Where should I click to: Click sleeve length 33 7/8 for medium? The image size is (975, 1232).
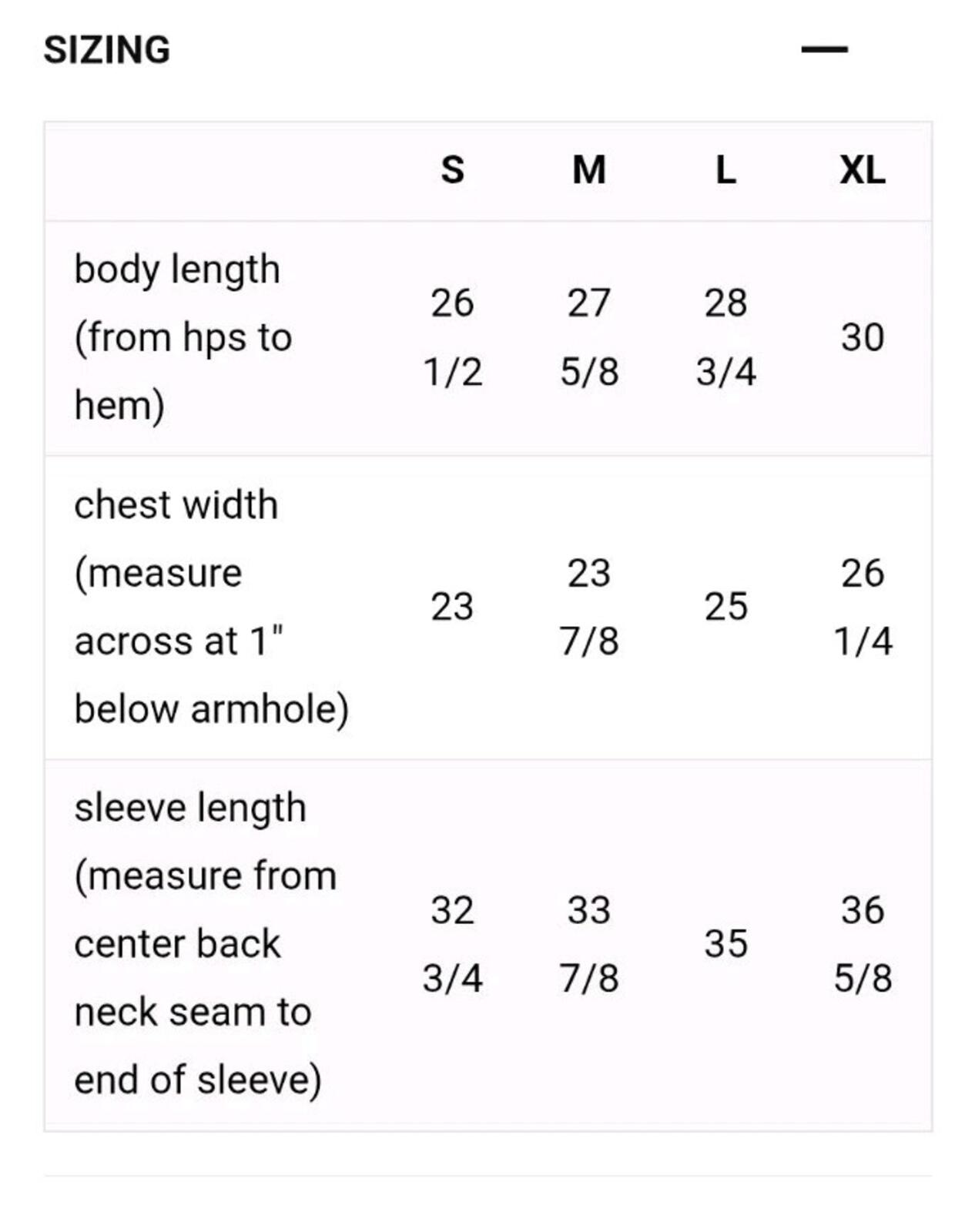[589, 944]
